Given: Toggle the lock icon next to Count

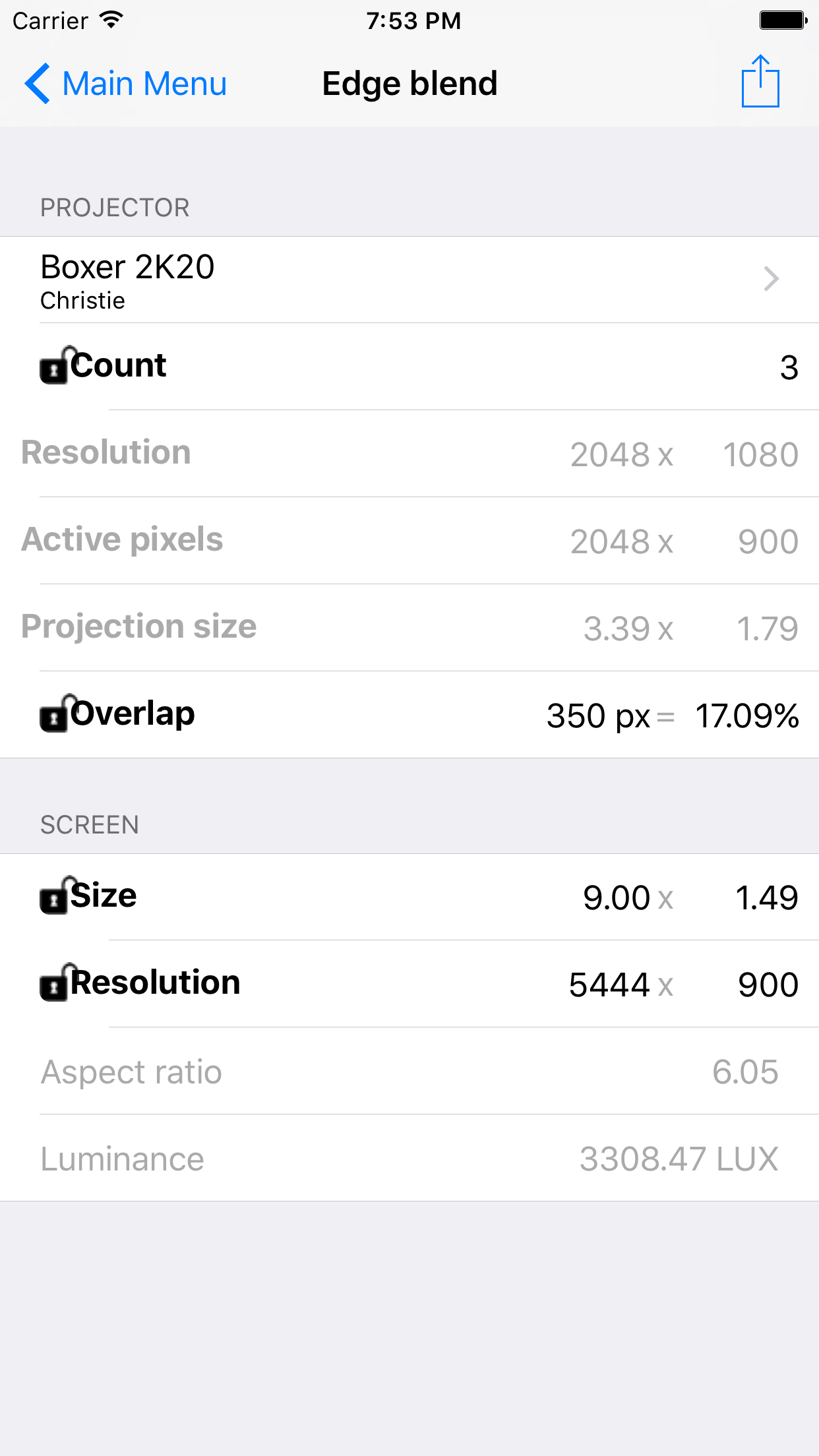Looking at the screenshot, I should pyautogui.click(x=55, y=365).
